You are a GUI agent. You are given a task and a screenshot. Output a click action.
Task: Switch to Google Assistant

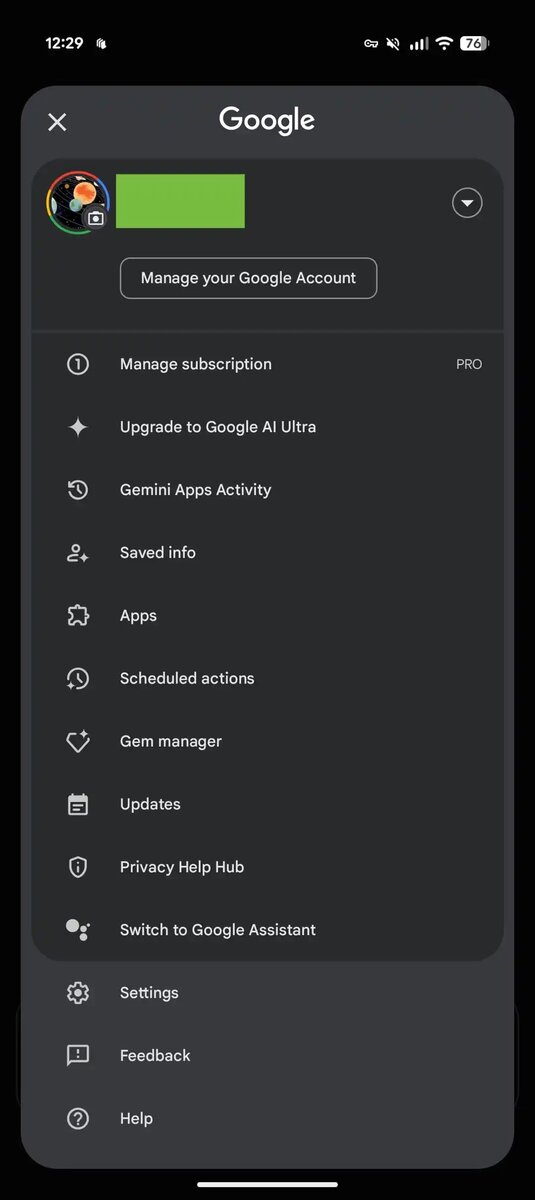point(267,930)
